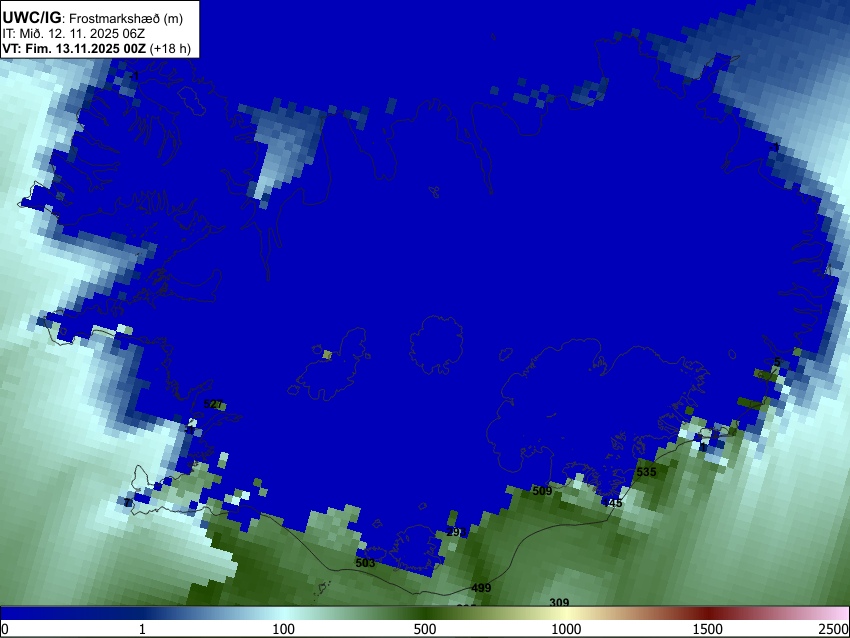This screenshot has width=850, height=638.
Task: Click the map value '535'
Action: pos(646,472)
